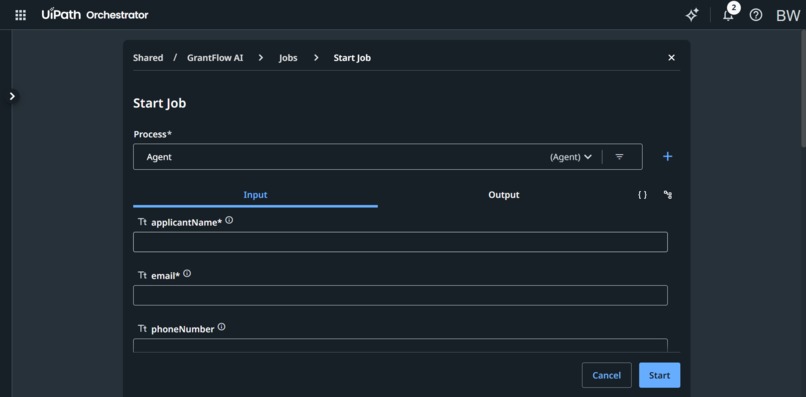The width and height of the screenshot is (806, 397).
Task: Expand the left sidebar with the arrow
Action: pyautogui.click(x=12, y=96)
